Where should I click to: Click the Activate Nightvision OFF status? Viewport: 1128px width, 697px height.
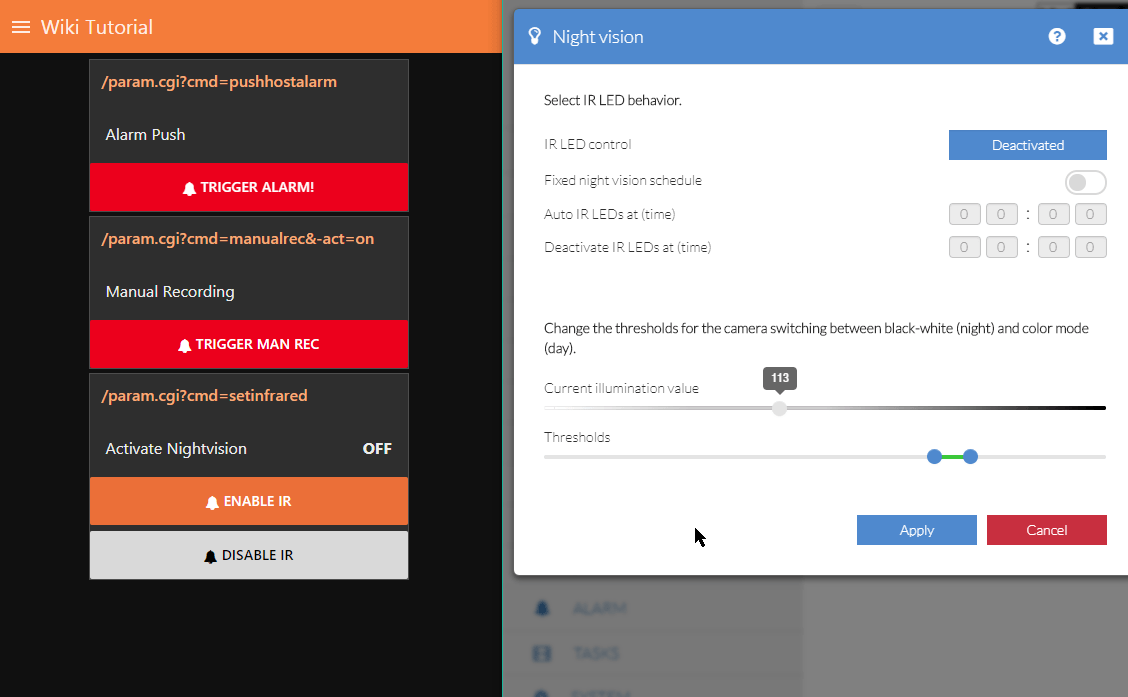377,449
